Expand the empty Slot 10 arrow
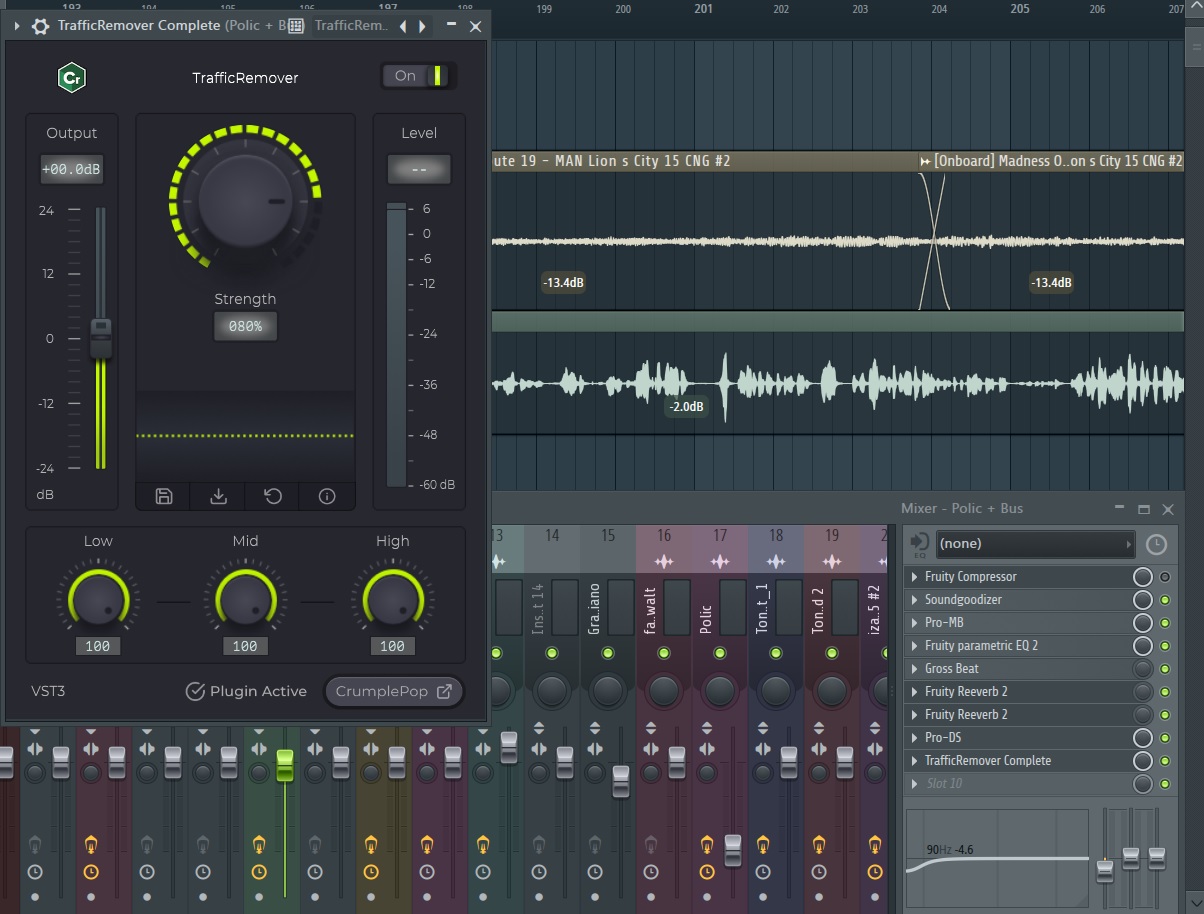 point(915,784)
